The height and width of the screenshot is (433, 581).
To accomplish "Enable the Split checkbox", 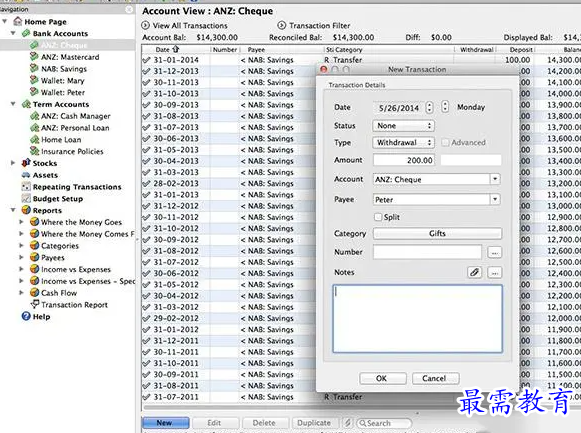I will (378, 217).
